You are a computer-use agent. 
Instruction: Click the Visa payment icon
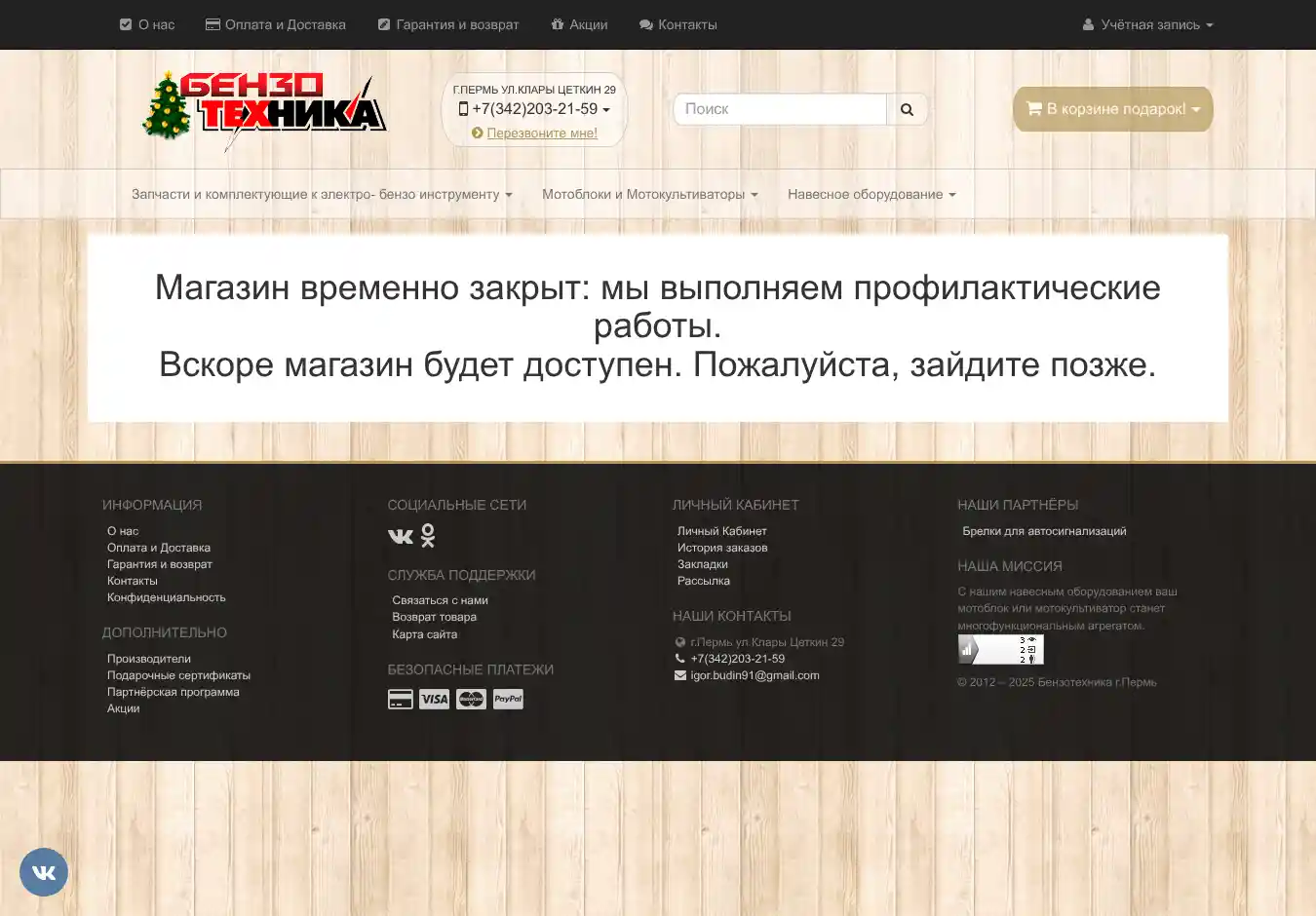click(x=434, y=699)
